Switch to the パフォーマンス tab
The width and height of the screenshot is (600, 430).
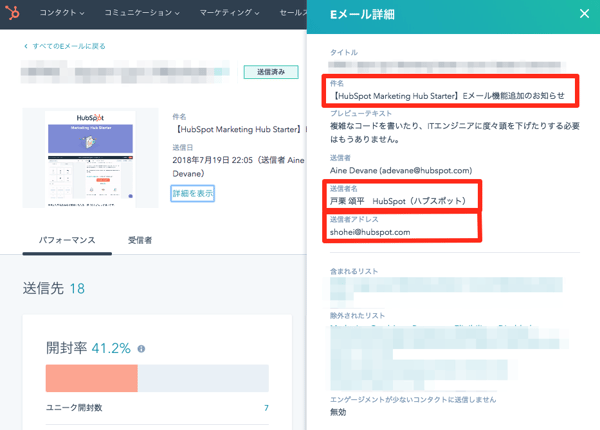pos(67,241)
